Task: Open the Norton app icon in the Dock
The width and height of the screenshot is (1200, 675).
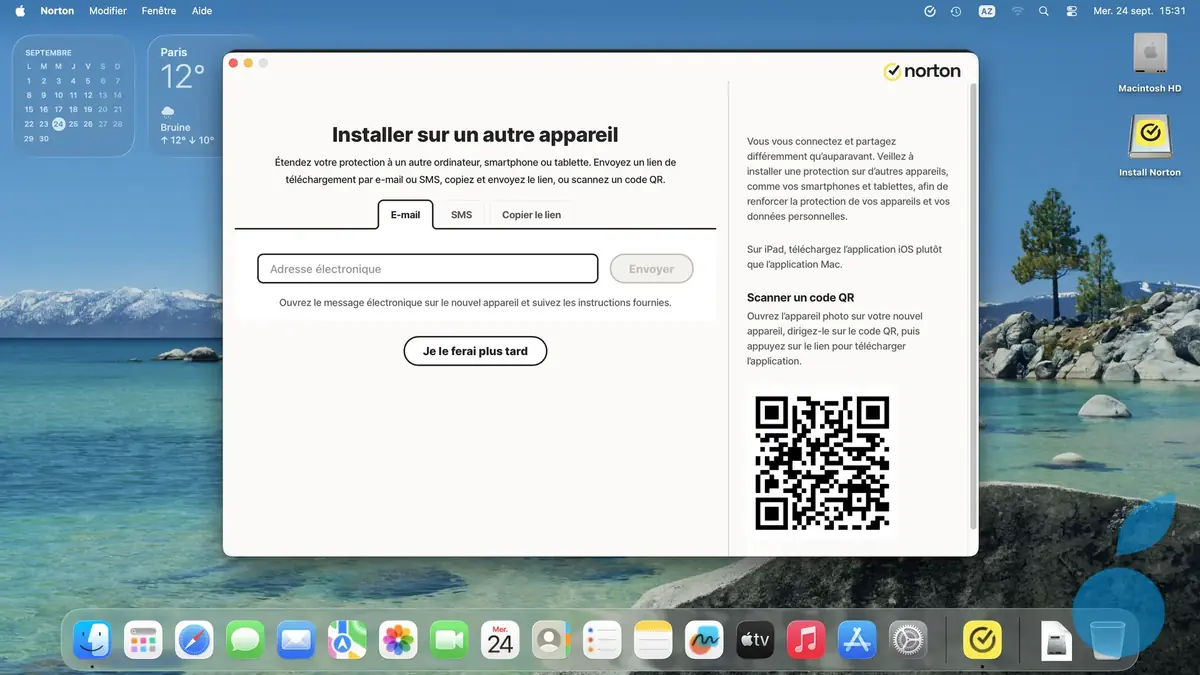Action: pyautogui.click(x=982, y=639)
